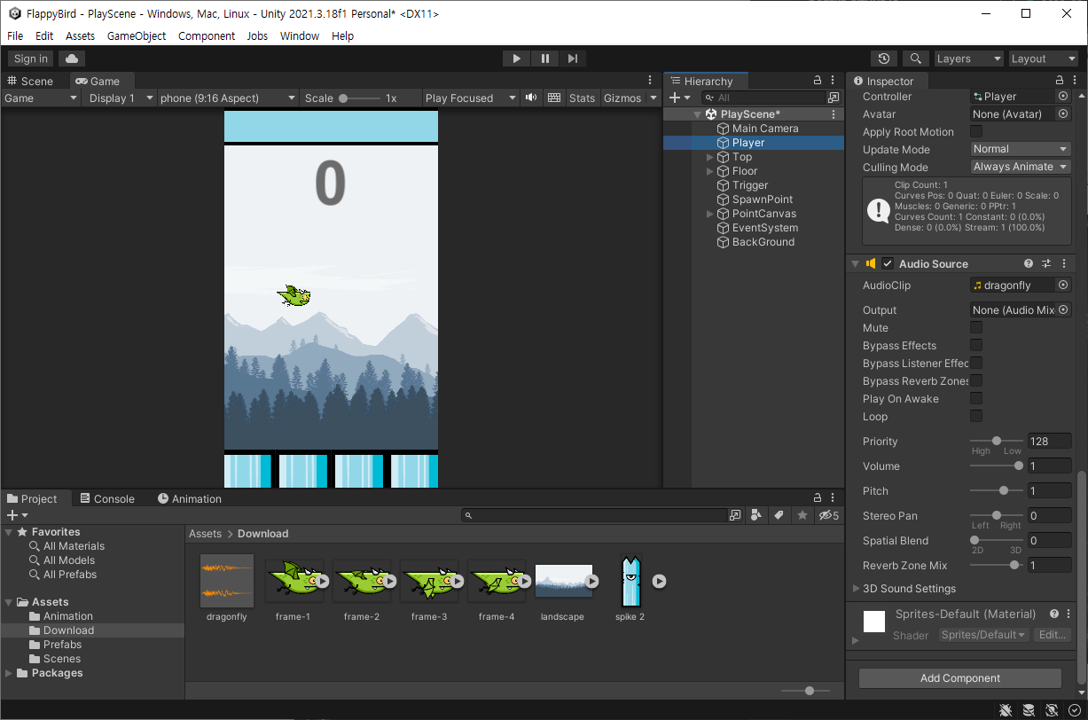Enable Apply Root Motion checkbox

pos(976,131)
